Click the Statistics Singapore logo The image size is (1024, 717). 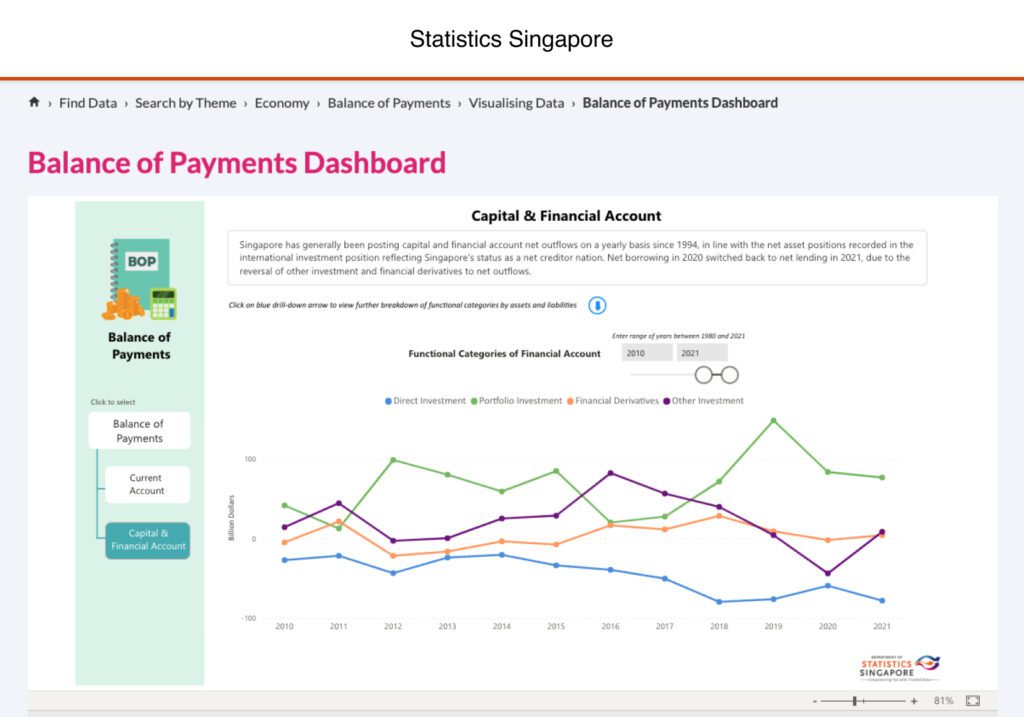point(899,667)
